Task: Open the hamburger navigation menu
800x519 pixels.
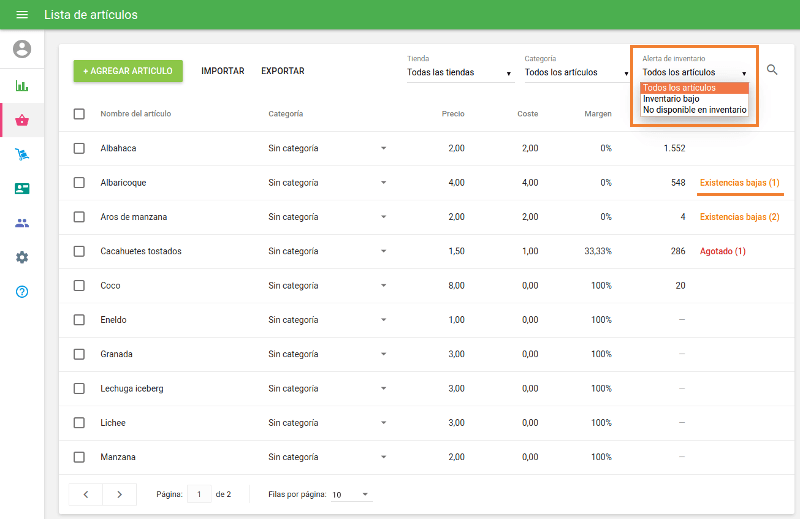Action: click(x=22, y=15)
